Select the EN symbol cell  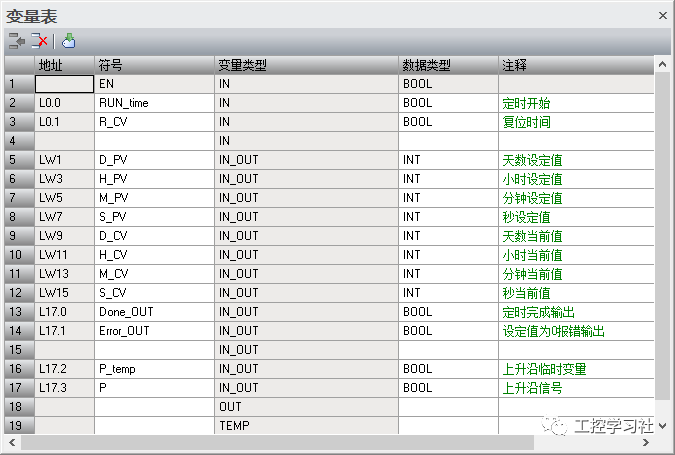(155, 84)
